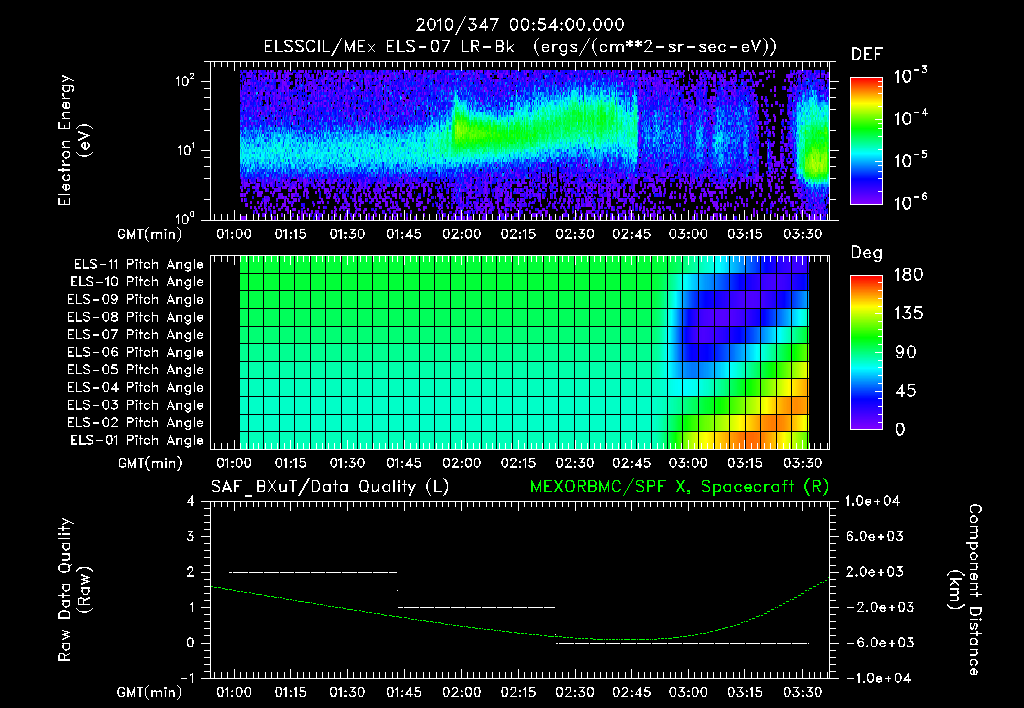
Task: Click the ELS-02 Pitch Angle row label
Action: point(136,423)
